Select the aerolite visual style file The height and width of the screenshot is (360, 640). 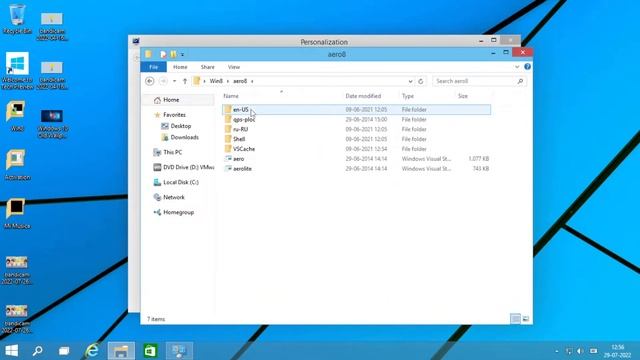(x=357, y=168)
